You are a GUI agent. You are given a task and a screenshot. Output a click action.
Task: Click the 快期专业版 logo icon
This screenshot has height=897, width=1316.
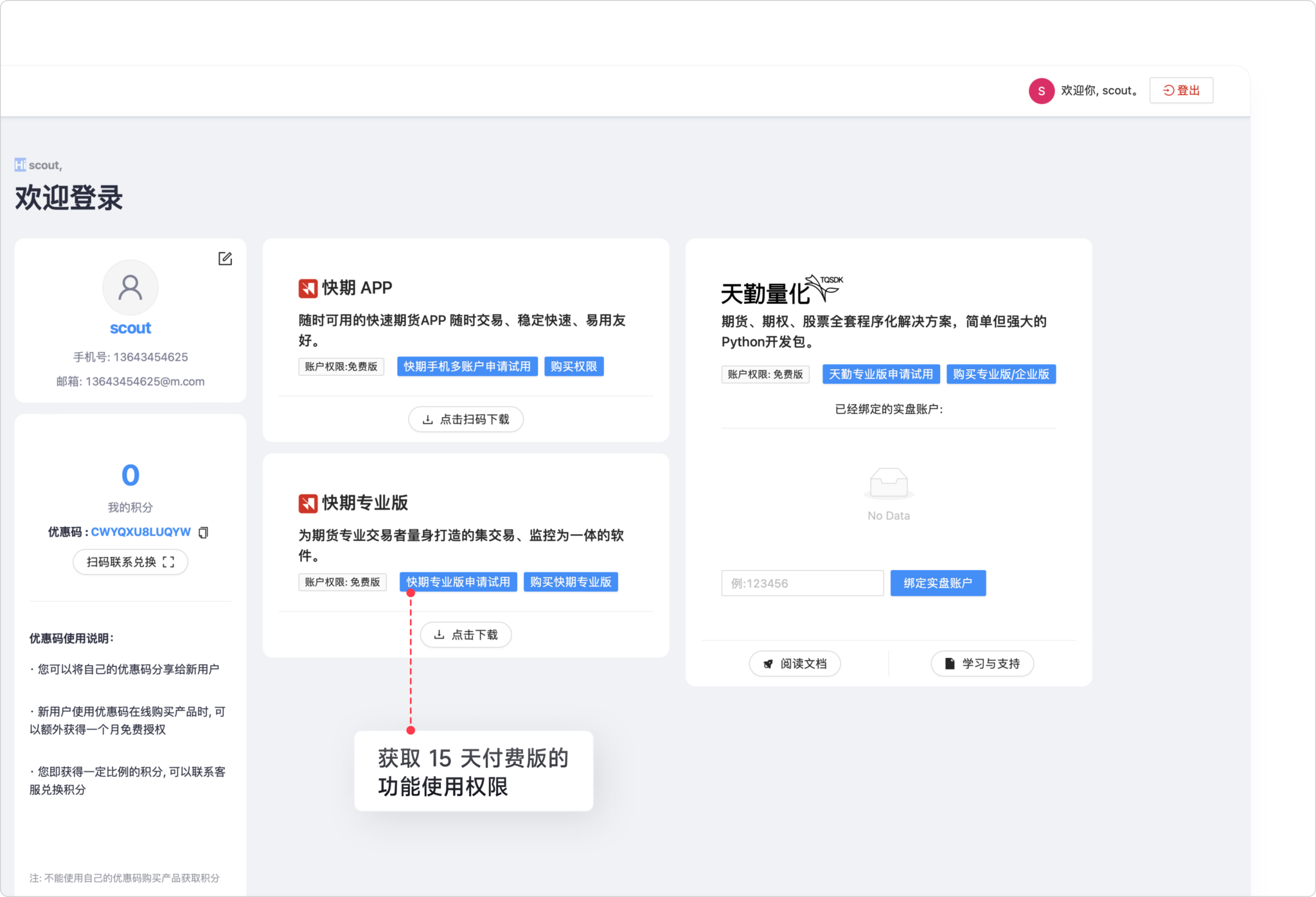[x=308, y=504]
